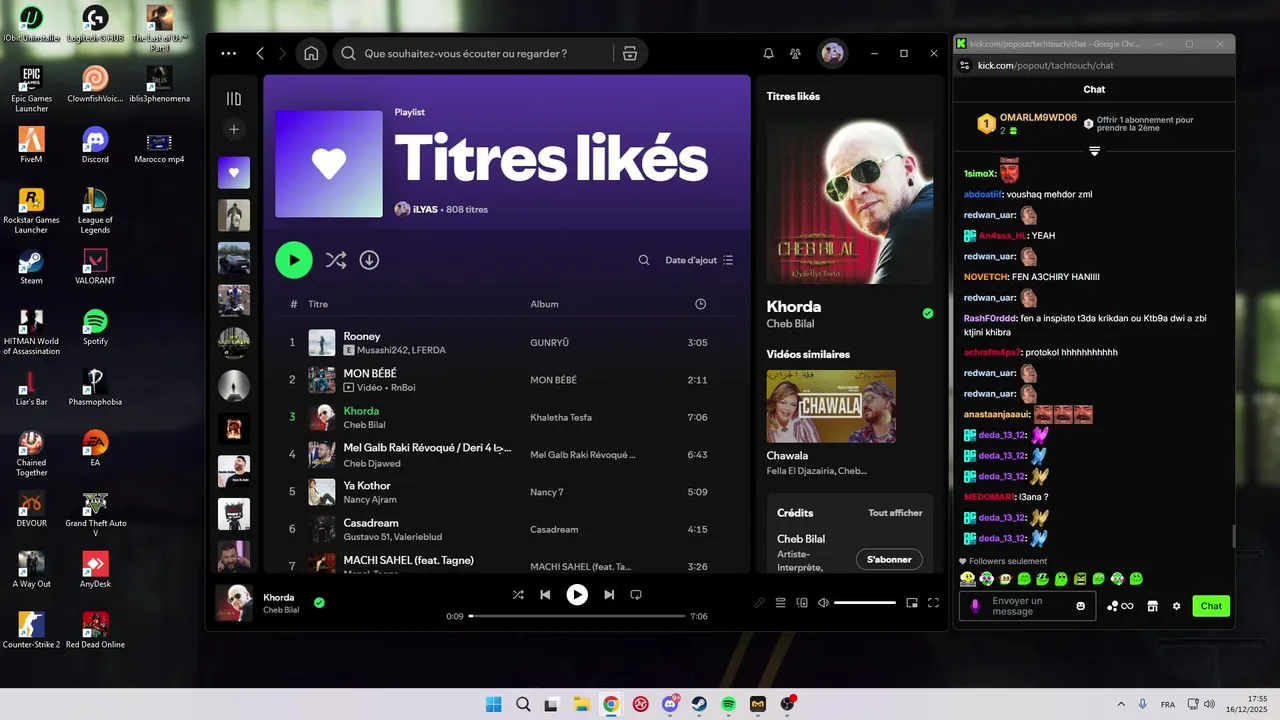The height and width of the screenshot is (720, 1280).
Task: Click the Cheb Bilal album art in side panel
Action: pyautogui.click(x=848, y=199)
